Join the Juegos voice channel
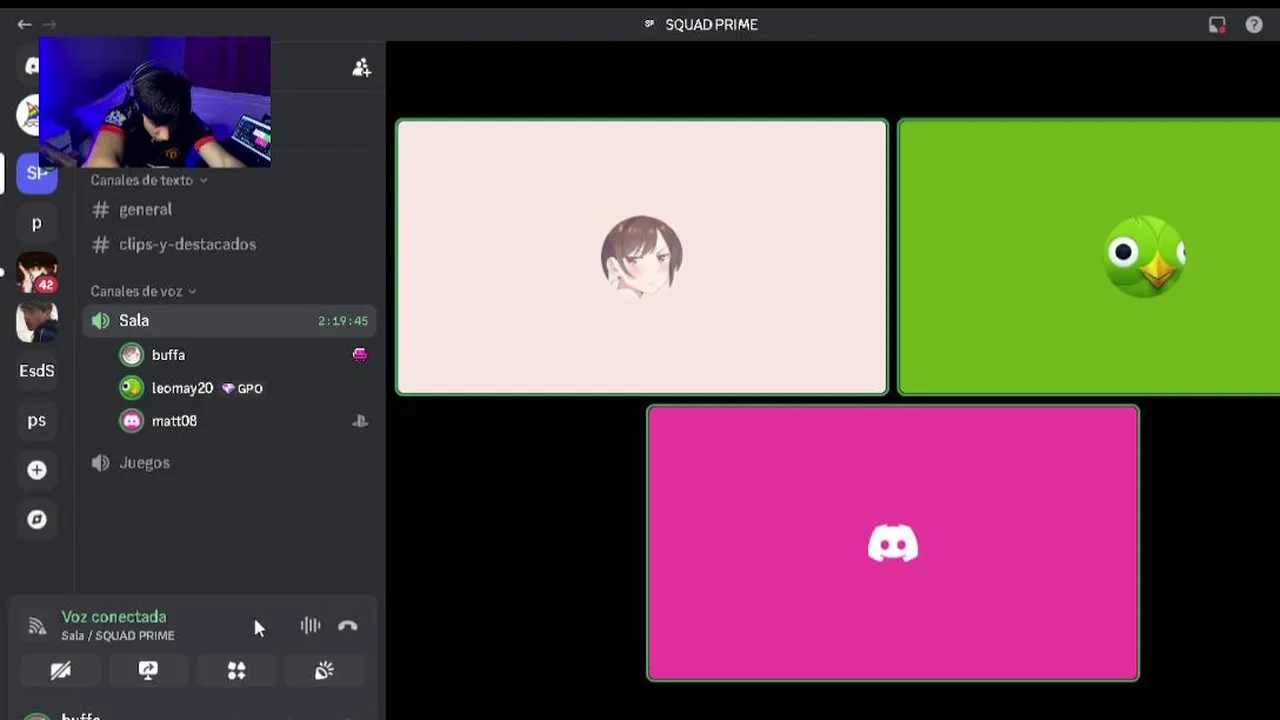The height and width of the screenshot is (720, 1280). pyautogui.click(x=229, y=463)
